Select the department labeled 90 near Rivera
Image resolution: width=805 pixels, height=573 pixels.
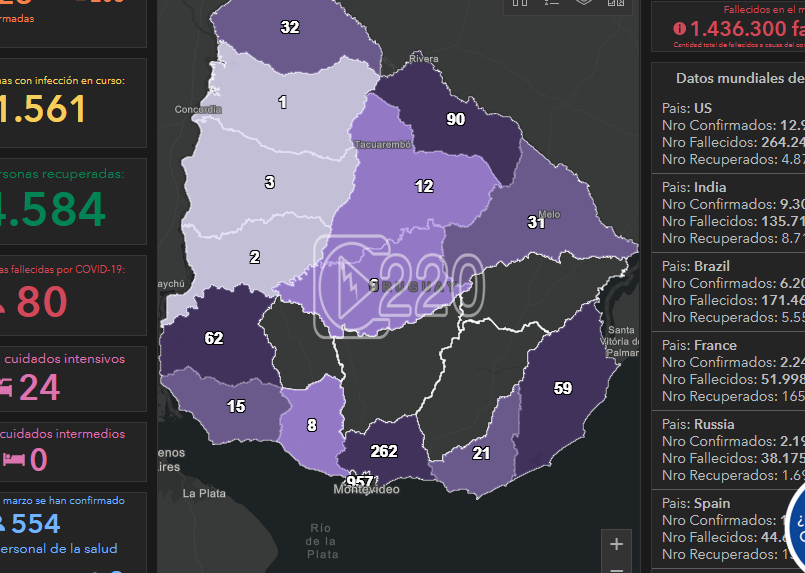455,119
